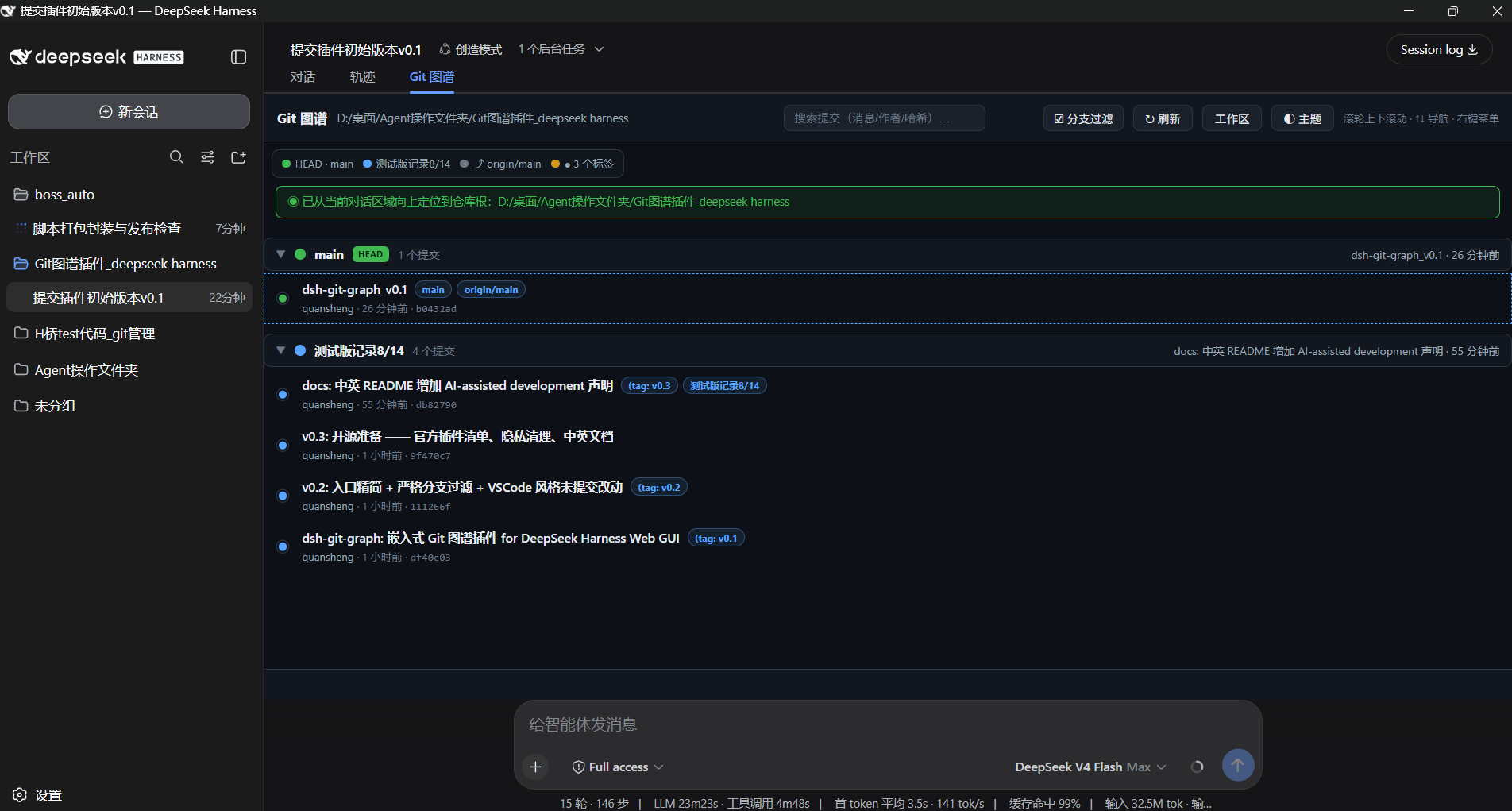Open the Full access permission dropdown
The image size is (1512, 811).
(618, 767)
